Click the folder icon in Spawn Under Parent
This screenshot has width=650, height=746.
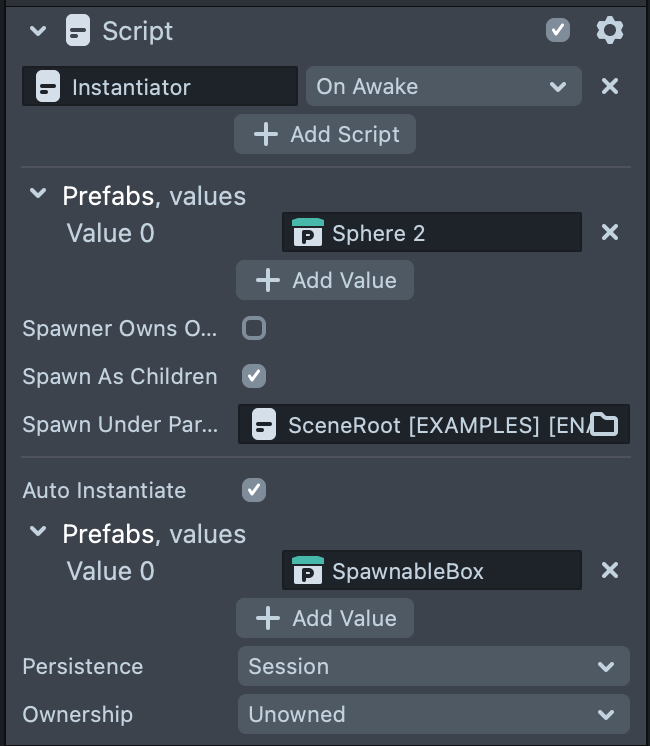tap(603, 425)
